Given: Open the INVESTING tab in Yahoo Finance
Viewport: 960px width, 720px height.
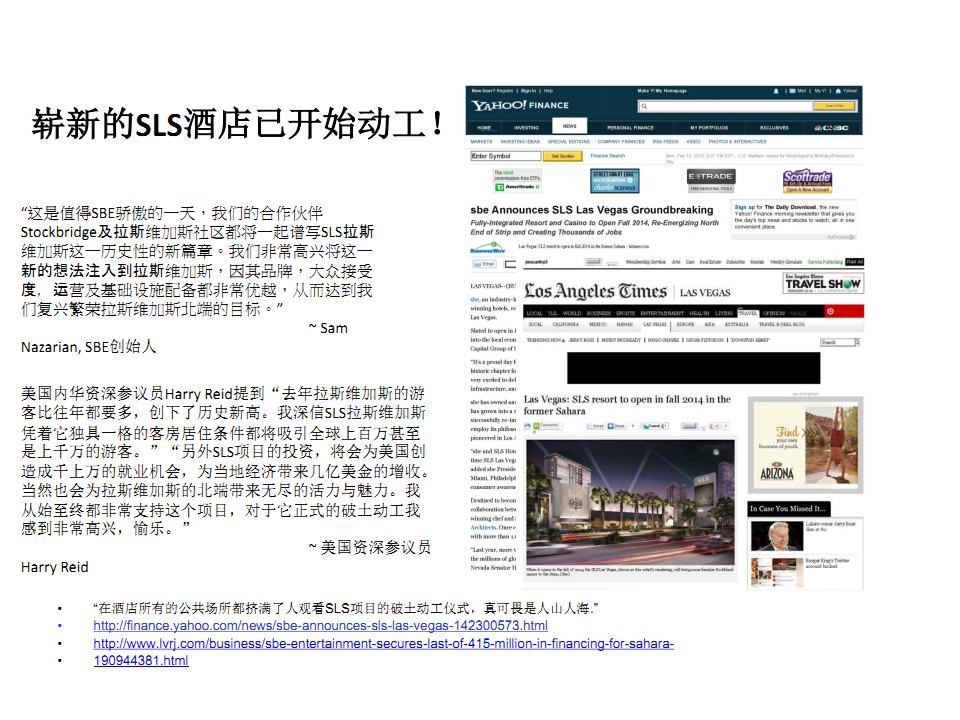Looking at the screenshot, I should tap(526, 127).
